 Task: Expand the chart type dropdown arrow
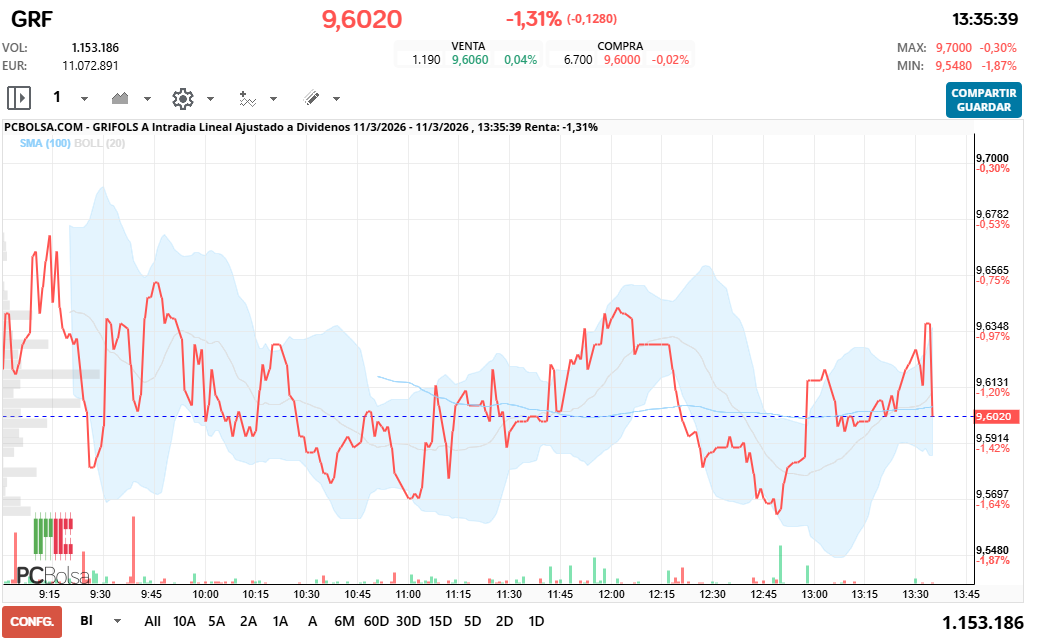tap(147, 99)
